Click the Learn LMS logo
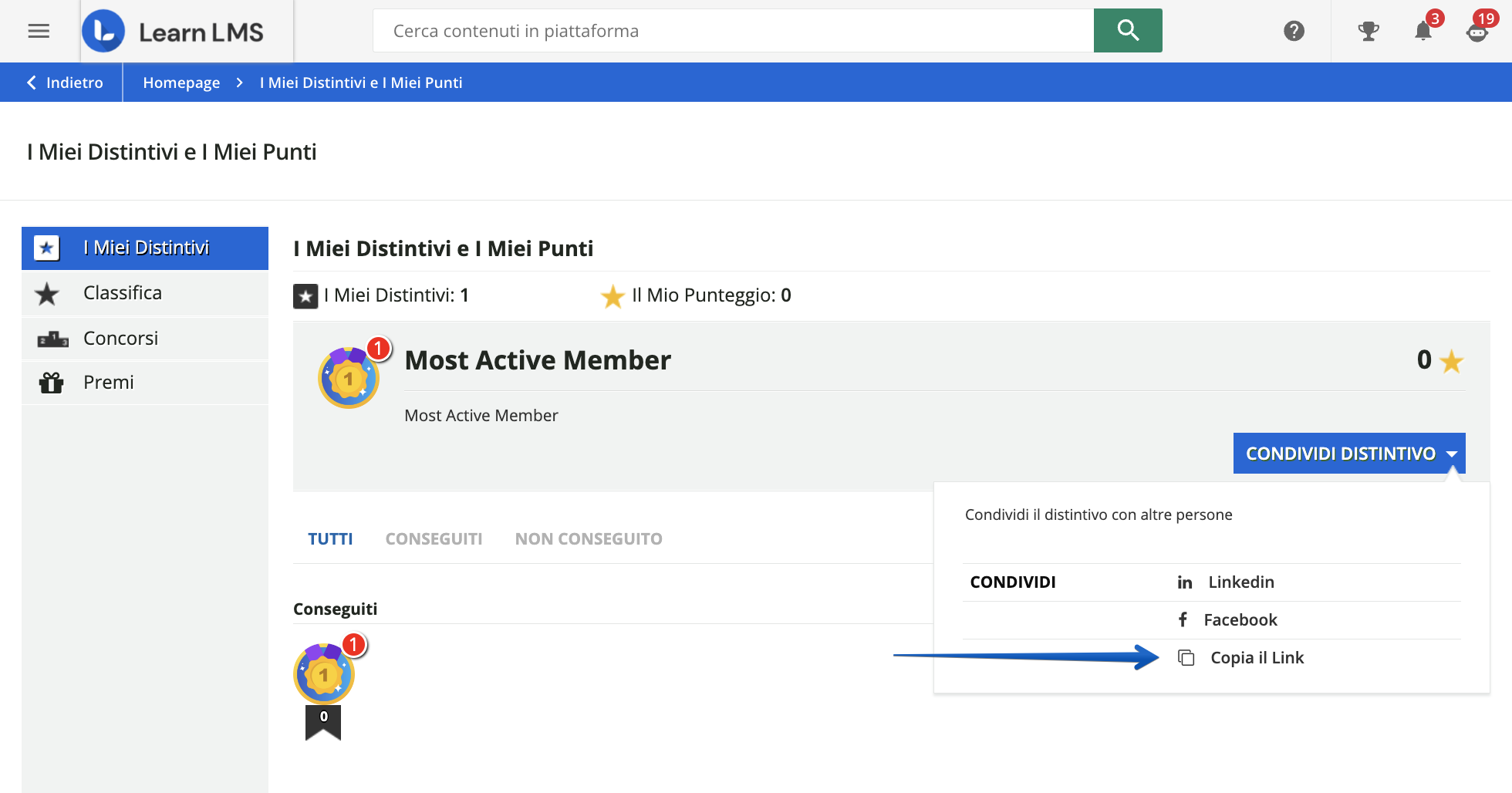 tap(174, 32)
